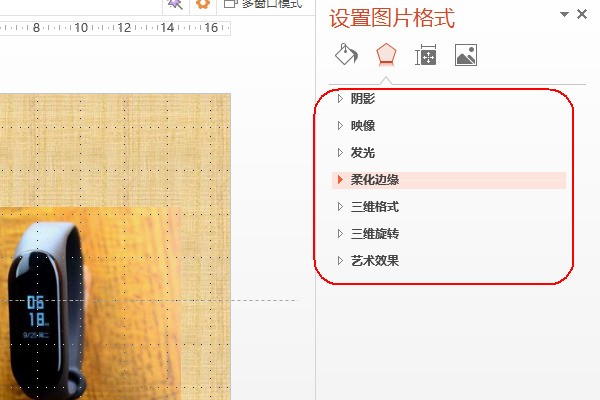Expand the 发光 section arrow
This screenshot has width=600, height=400.
click(340, 153)
